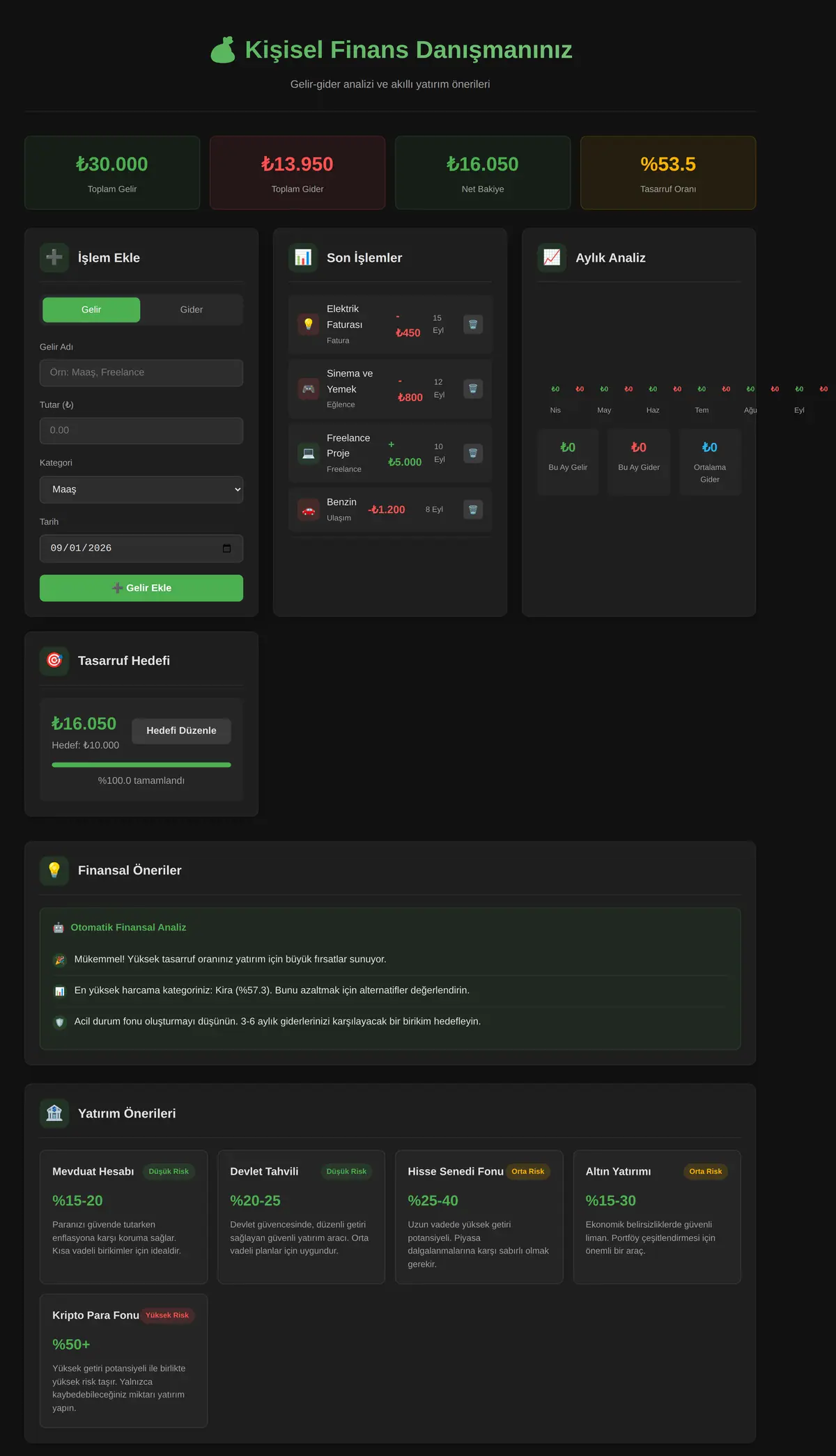Viewport: 836px width, 1456px height.
Task: Click the laptop icon on Freelance Proje row
Action: [x=309, y=453]
